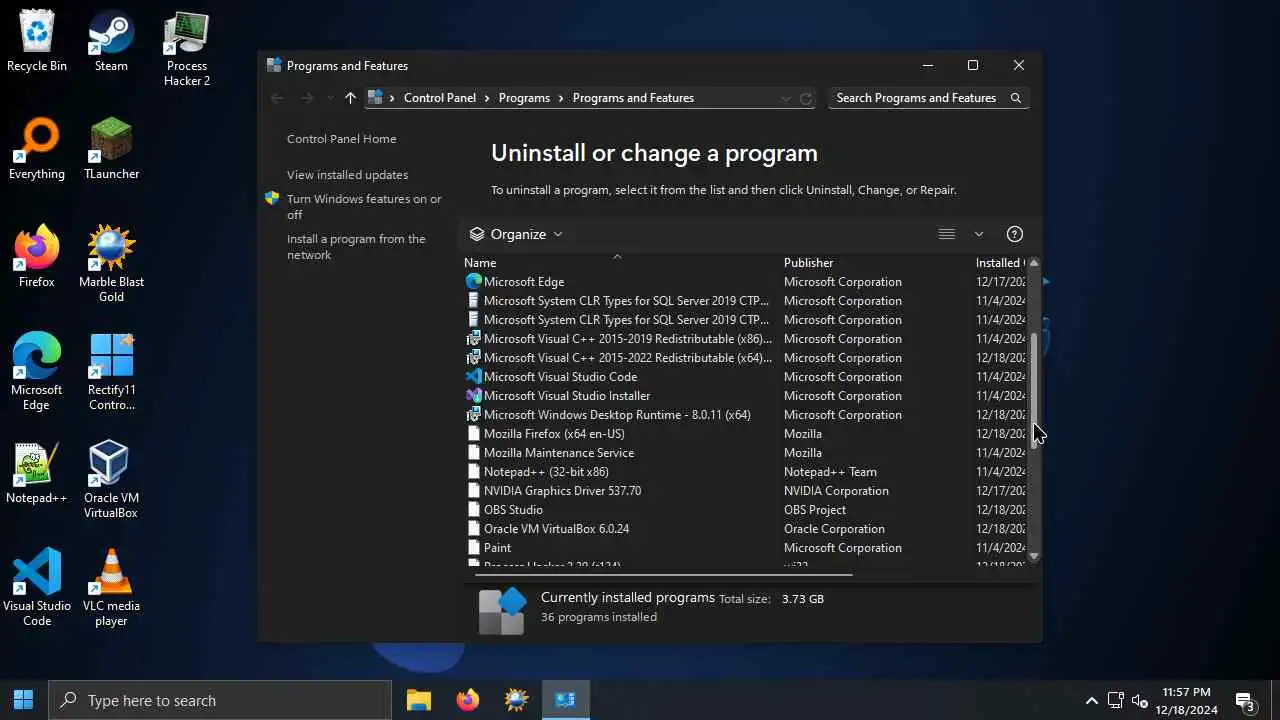Open the Steam desktop shortcut

point(111,41)
